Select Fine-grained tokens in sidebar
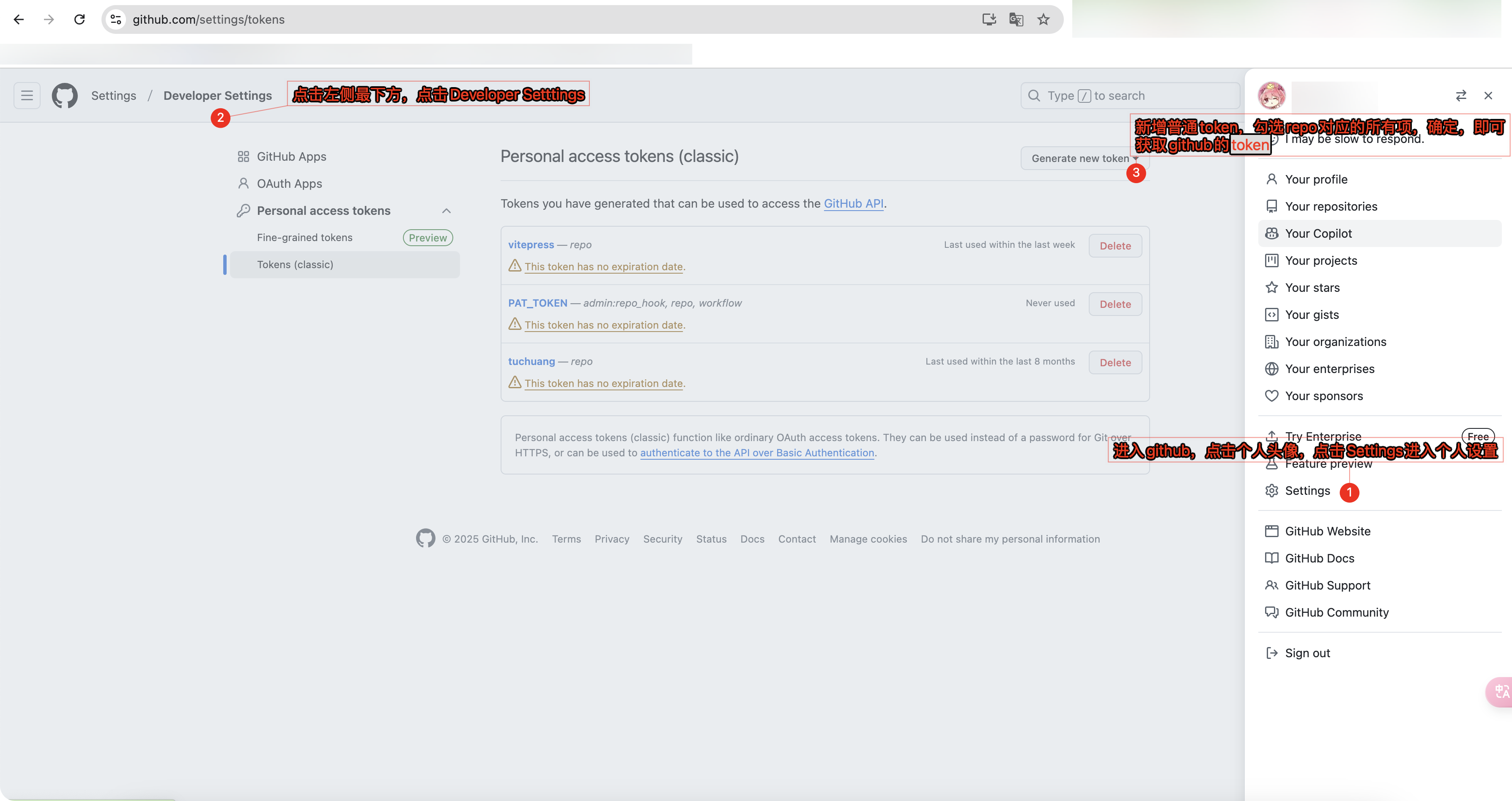This screenshot has height=801, width=1512. [304, 237]
